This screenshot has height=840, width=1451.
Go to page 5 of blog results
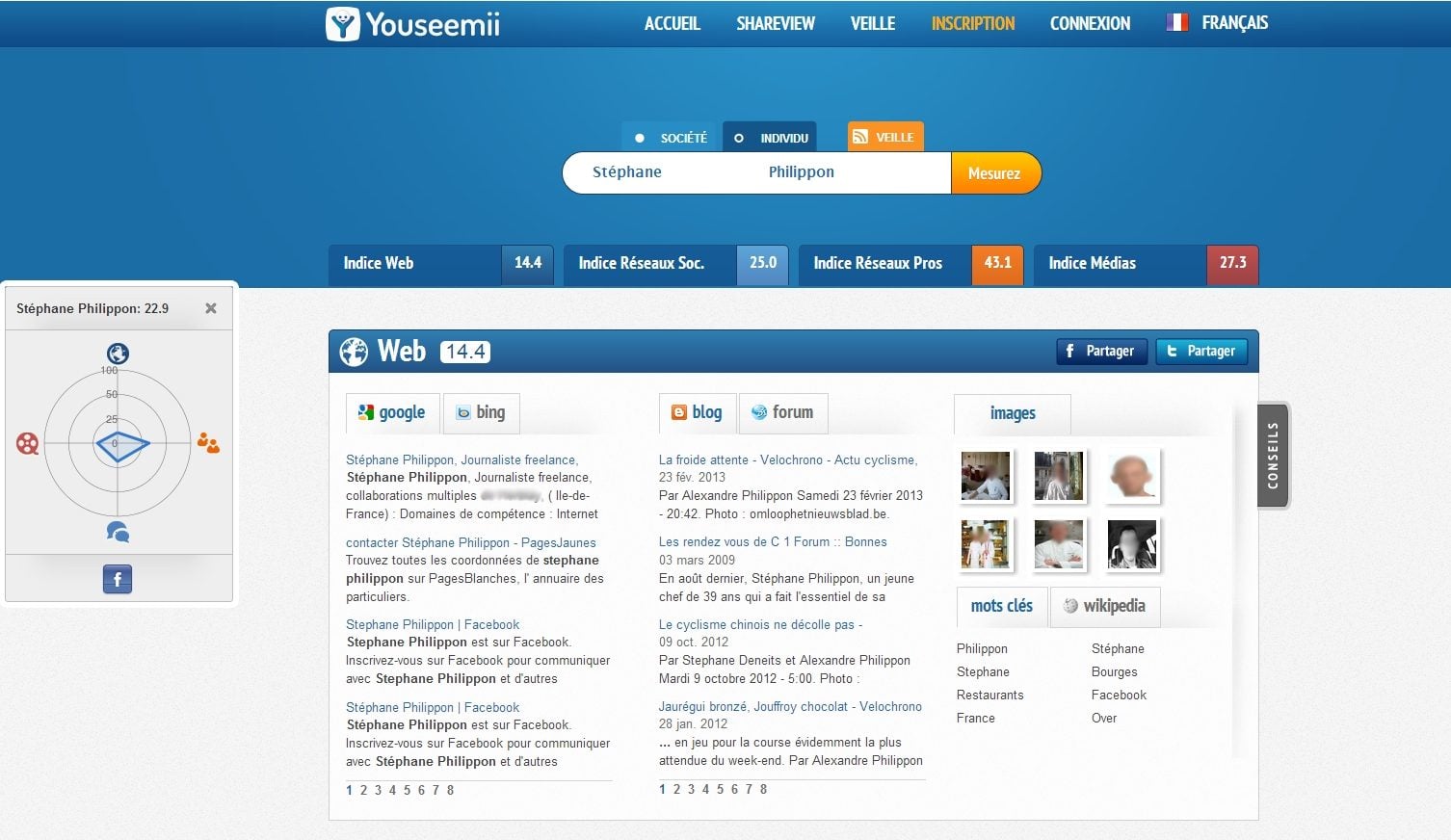click(720, 789)
